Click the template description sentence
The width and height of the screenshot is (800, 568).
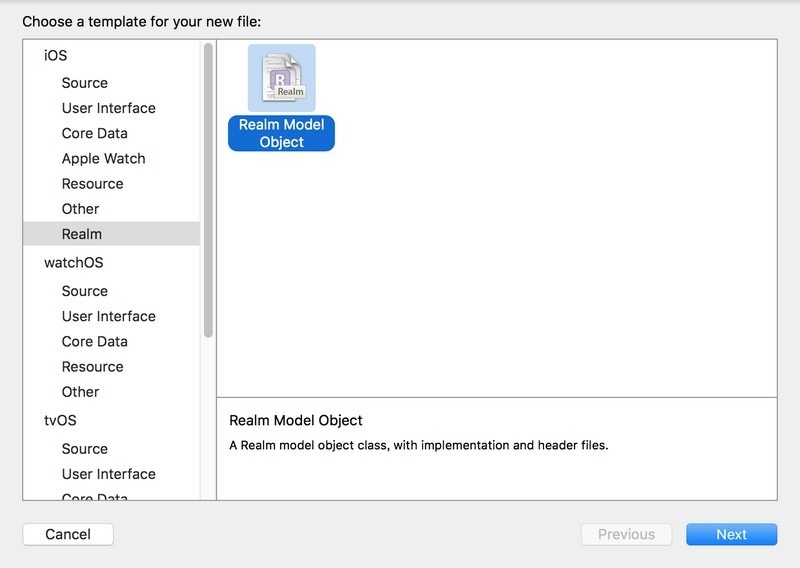coord(418,446)
